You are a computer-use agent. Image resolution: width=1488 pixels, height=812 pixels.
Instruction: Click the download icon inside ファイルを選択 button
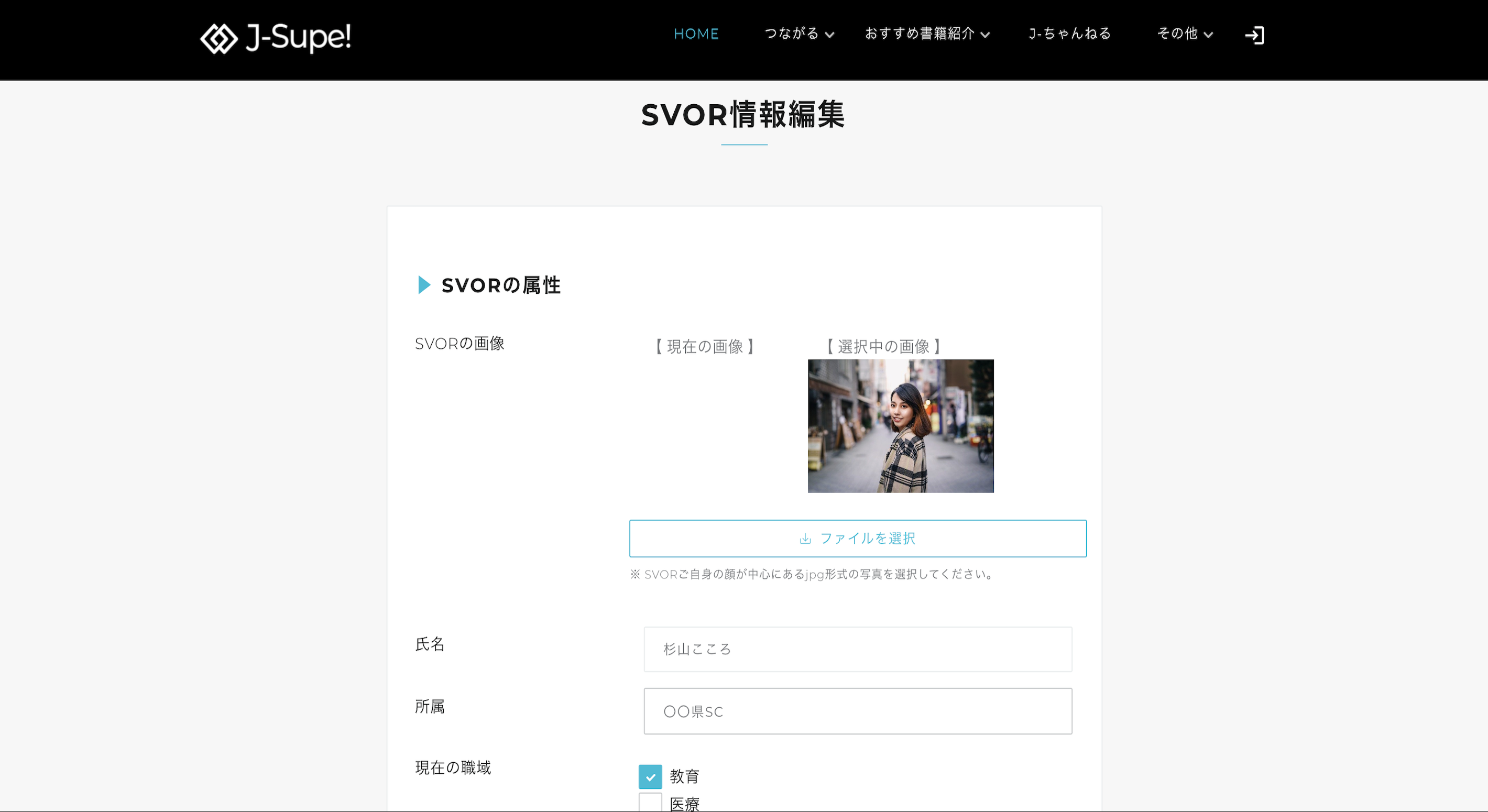805,538
